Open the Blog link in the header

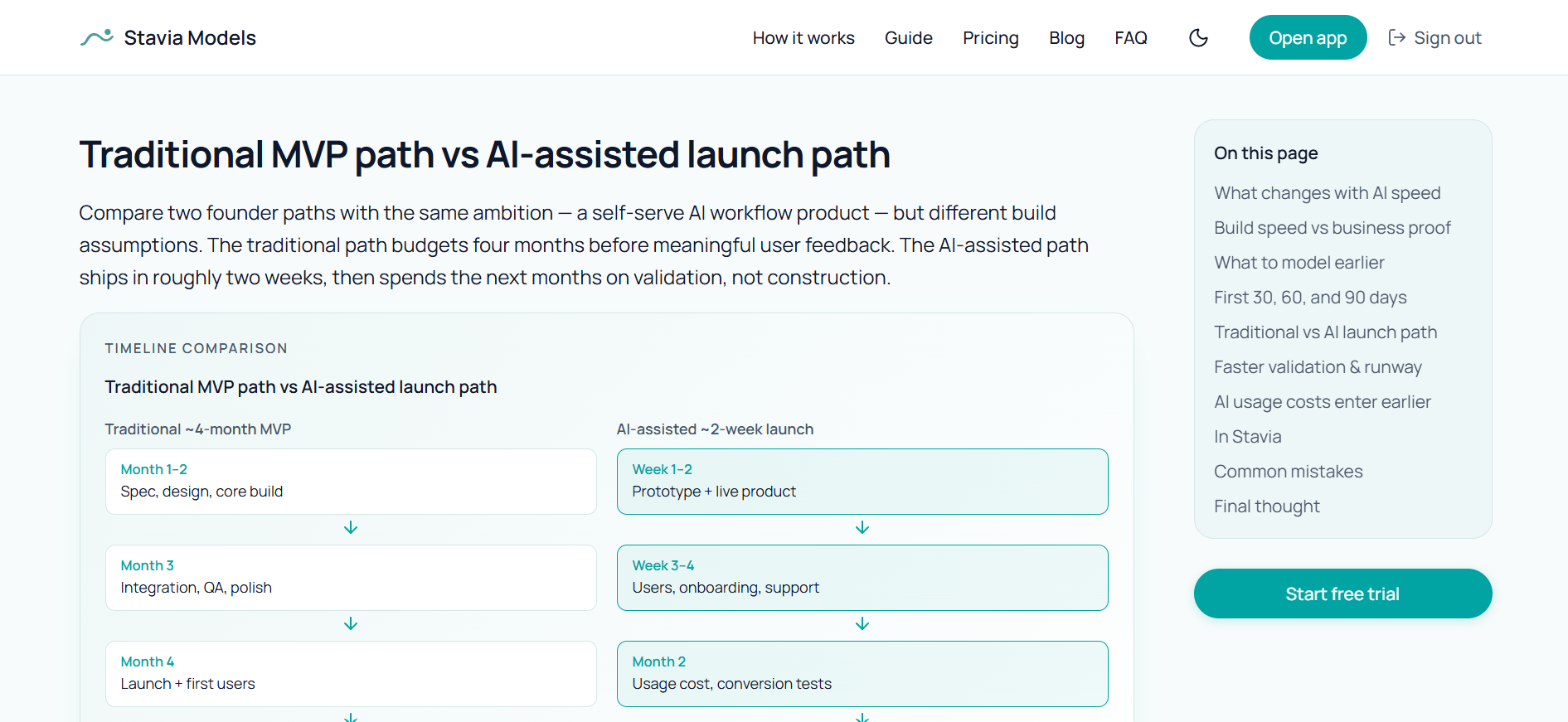tap(1066, 38)
